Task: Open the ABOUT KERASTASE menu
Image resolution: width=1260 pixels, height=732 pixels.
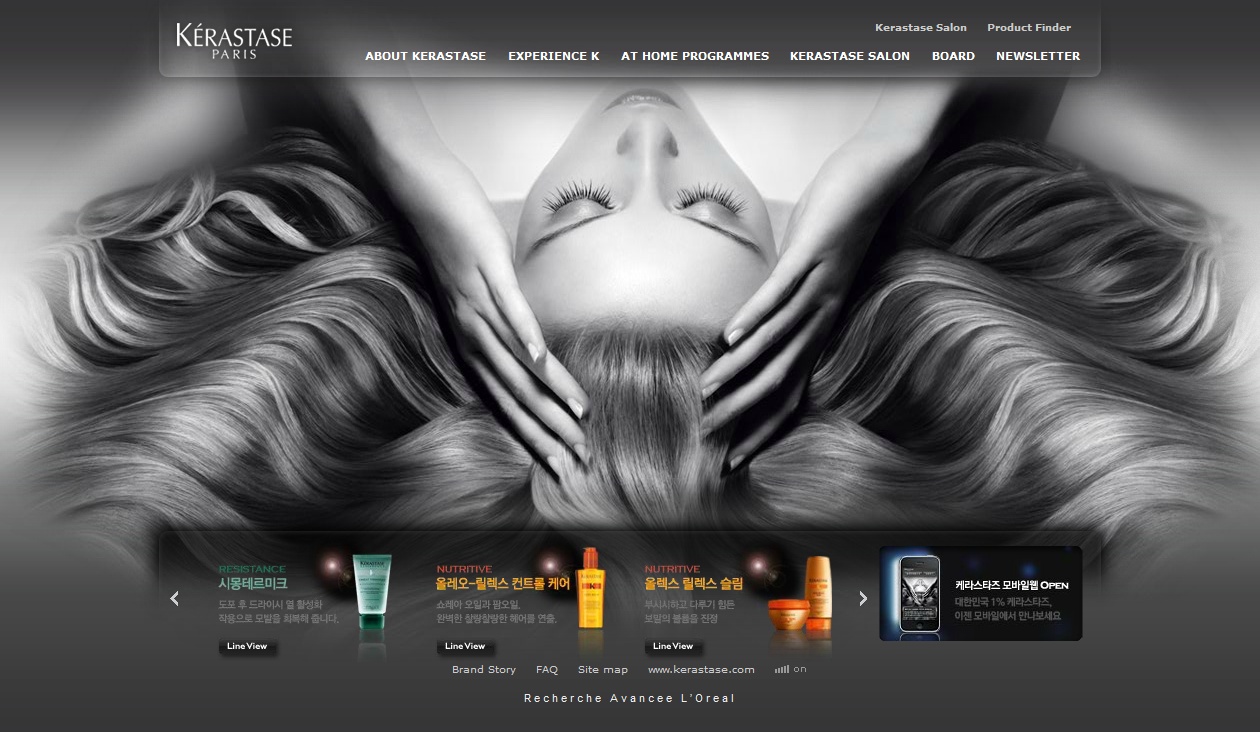Action: [425, 56]
